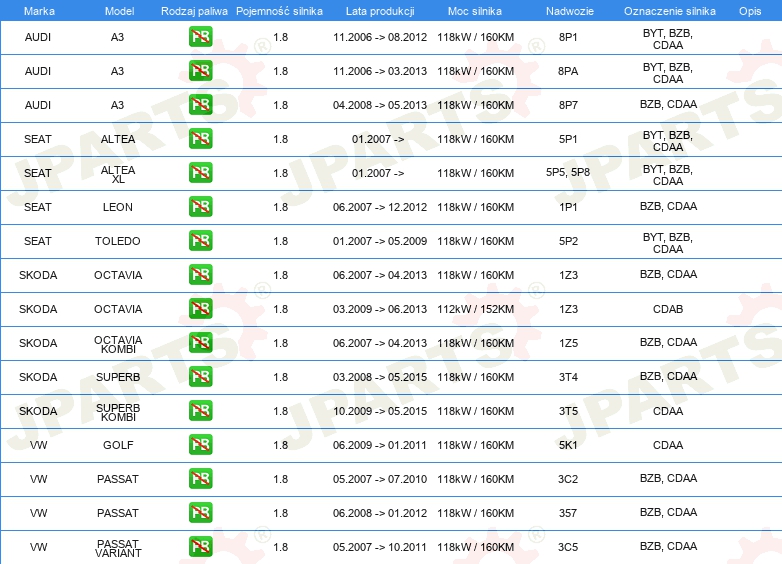Click the fuel icon in the VW PASSAT 3C2 row

(x=200, y=479)
